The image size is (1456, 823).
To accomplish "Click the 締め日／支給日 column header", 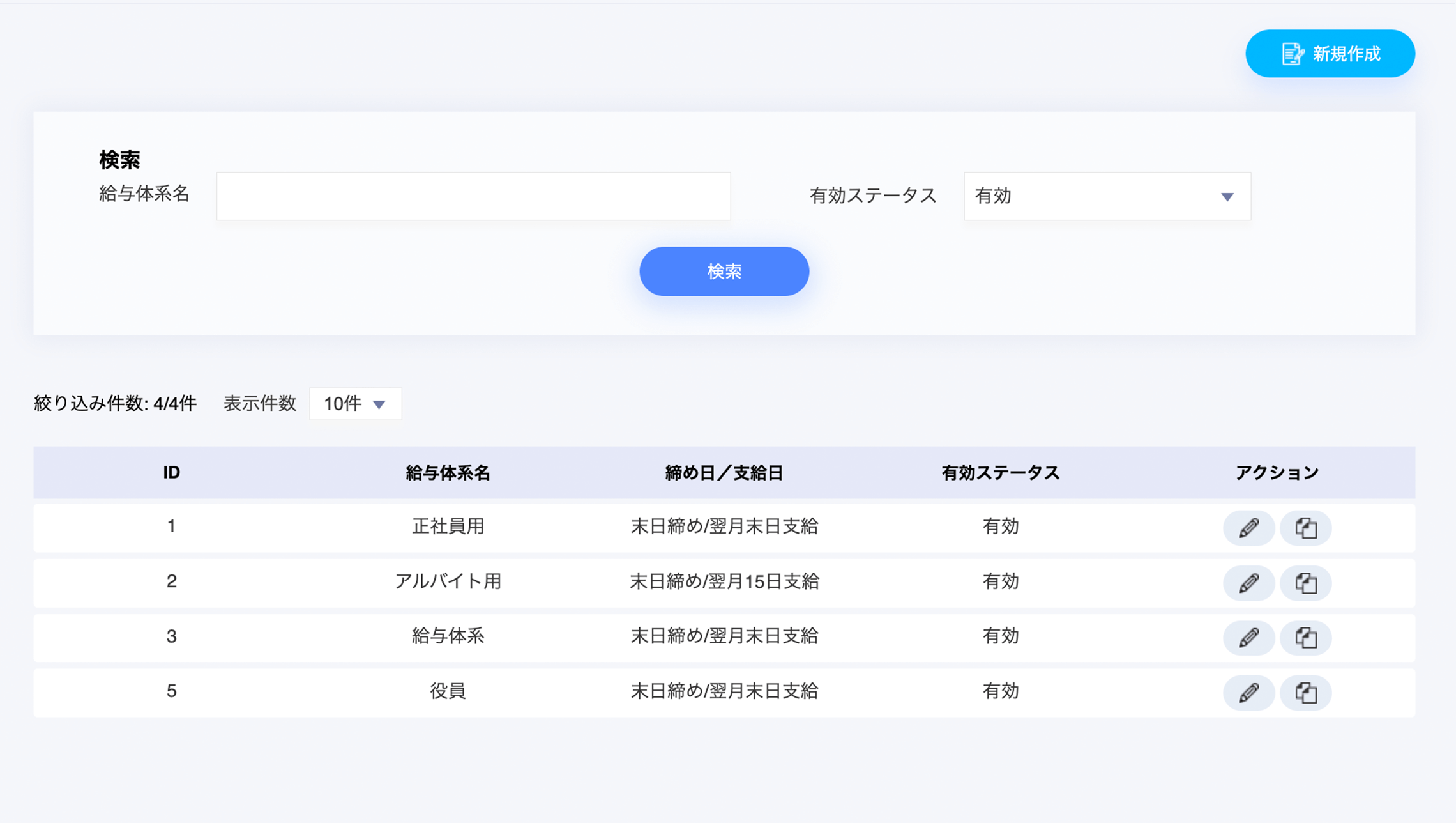I will click(724, 473).
